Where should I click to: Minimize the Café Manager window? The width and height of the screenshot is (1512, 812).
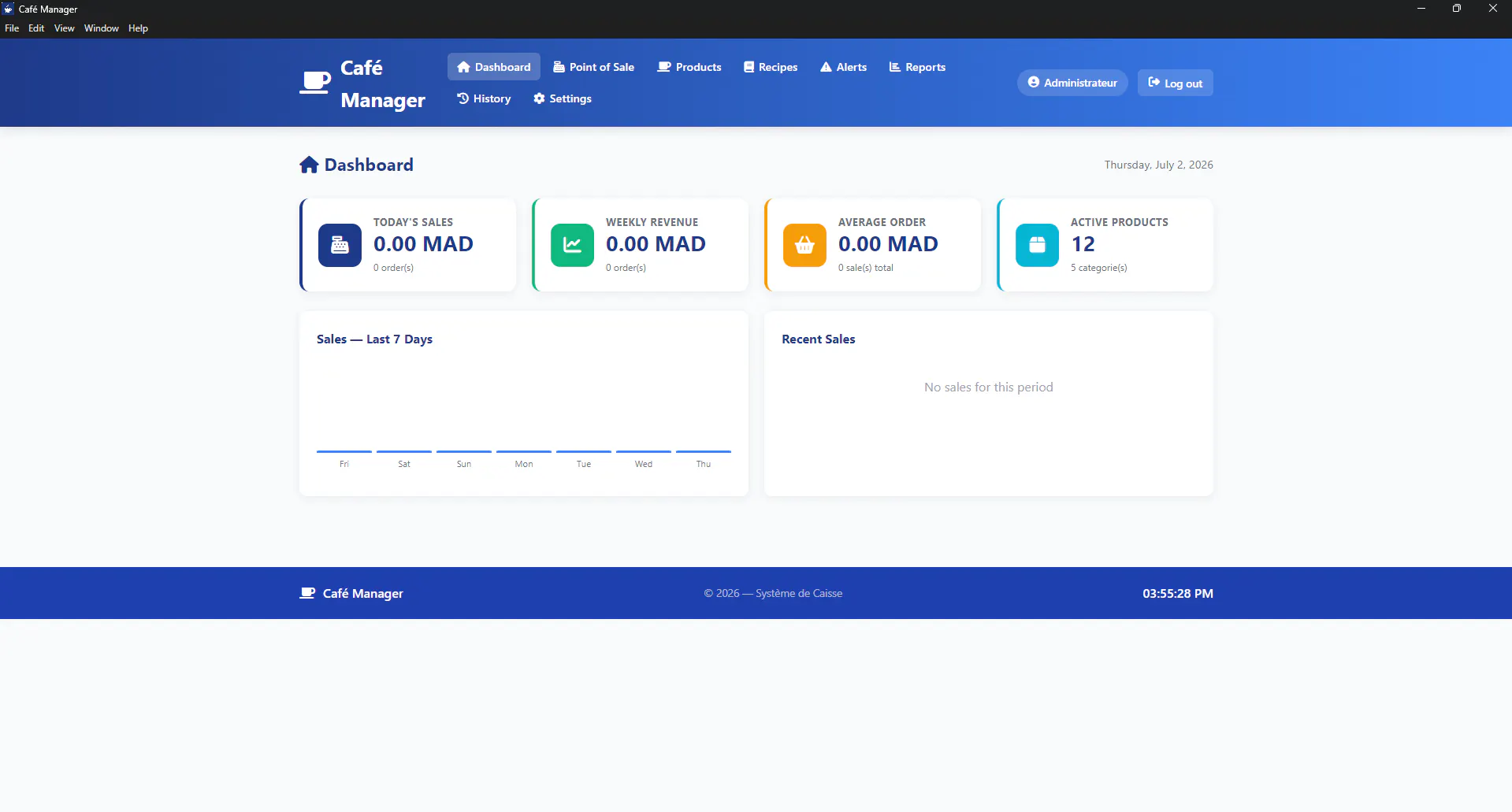(1421, 9)
